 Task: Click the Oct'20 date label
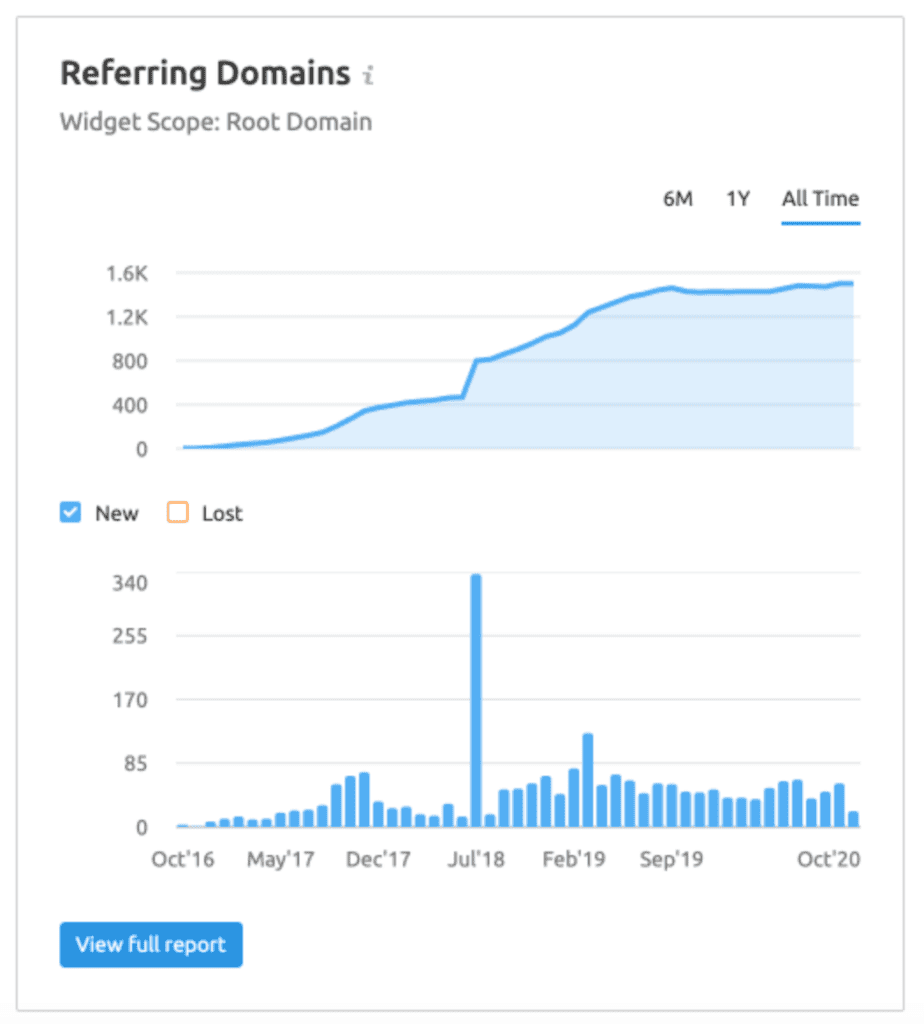click(x=829, y=859)
